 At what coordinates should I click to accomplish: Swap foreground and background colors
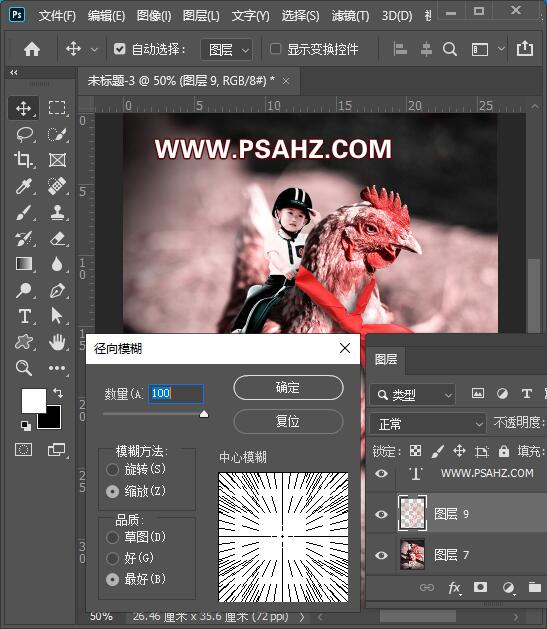click(x=58, y=392)
